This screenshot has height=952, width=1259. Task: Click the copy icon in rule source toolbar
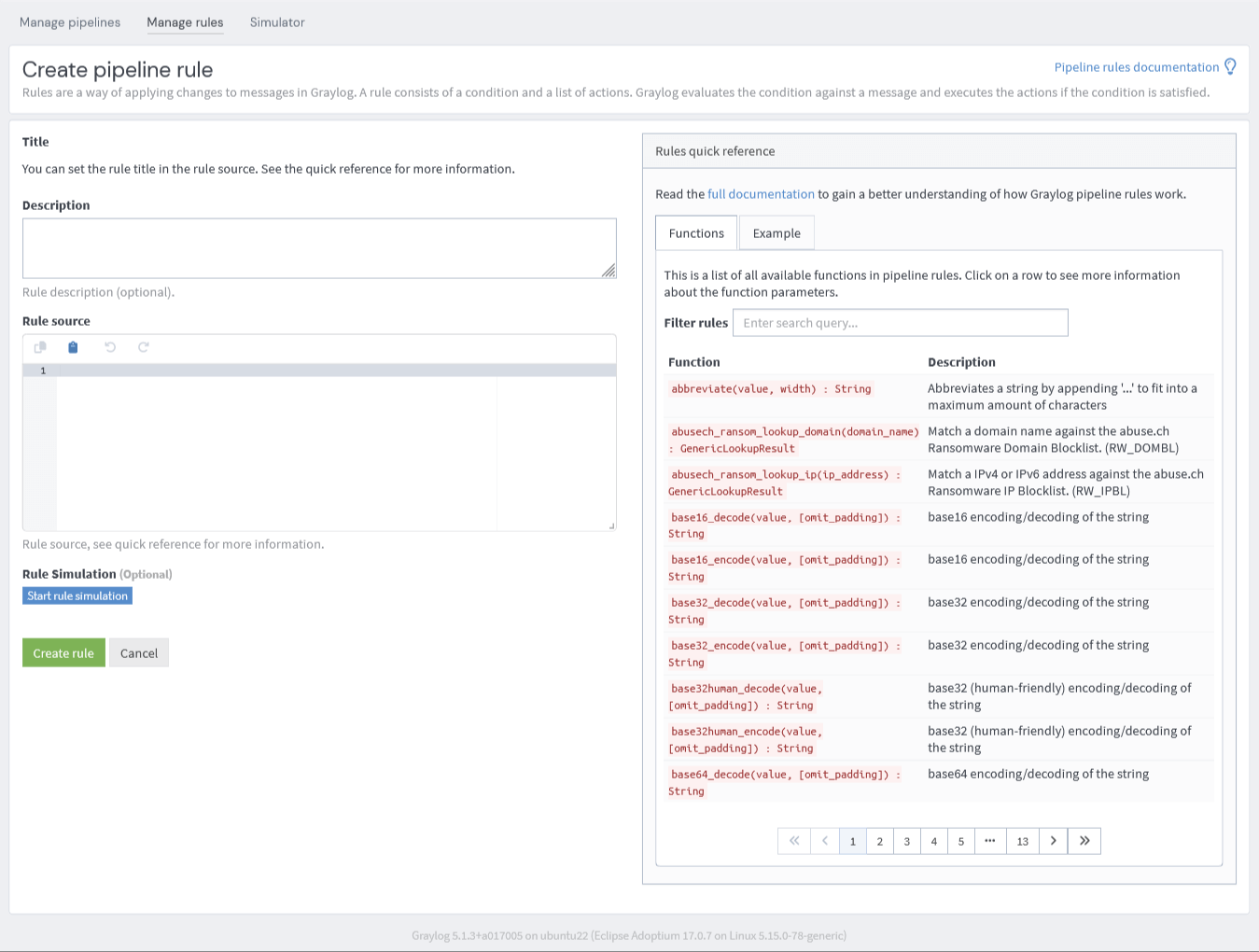coord(40,347)
